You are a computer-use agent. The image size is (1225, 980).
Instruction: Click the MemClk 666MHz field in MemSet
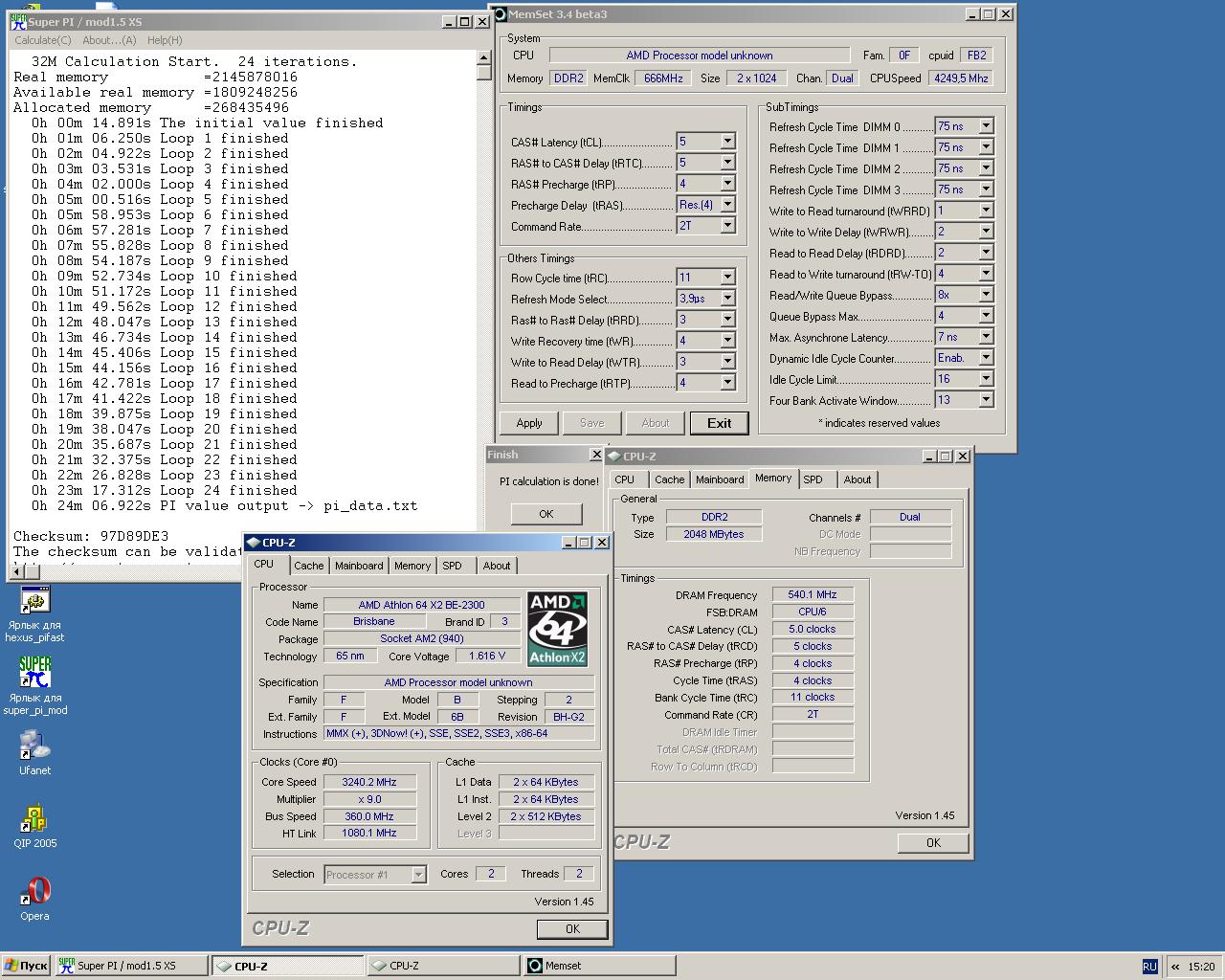[x=664, y=78]
